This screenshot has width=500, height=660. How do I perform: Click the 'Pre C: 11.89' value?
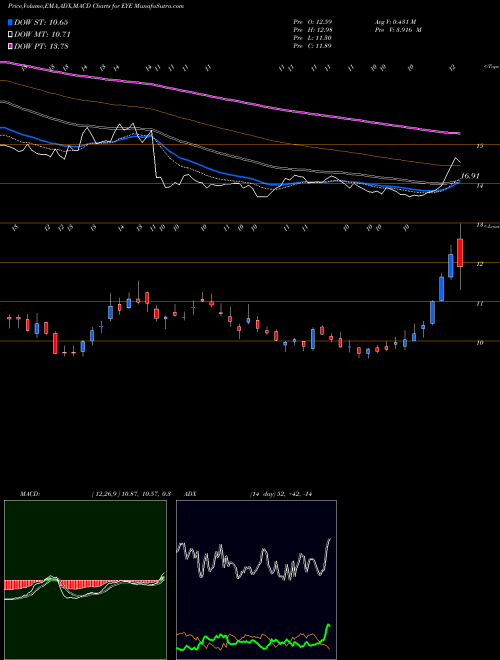tap(313, 46)
